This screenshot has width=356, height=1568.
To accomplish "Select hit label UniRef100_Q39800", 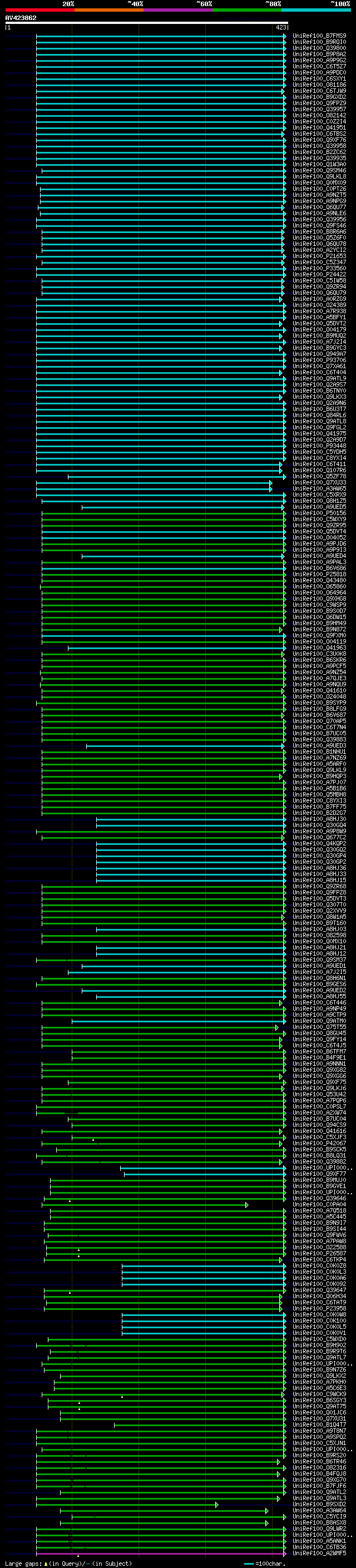I will [319, 48].
